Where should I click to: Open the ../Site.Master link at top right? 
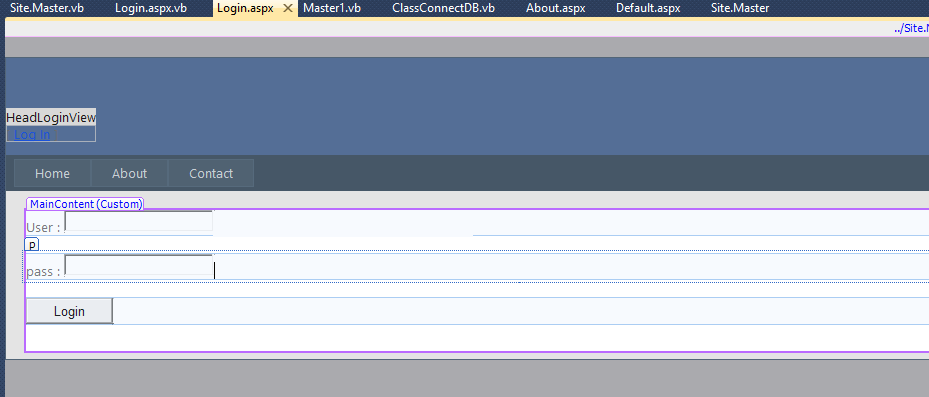point(911,28)
